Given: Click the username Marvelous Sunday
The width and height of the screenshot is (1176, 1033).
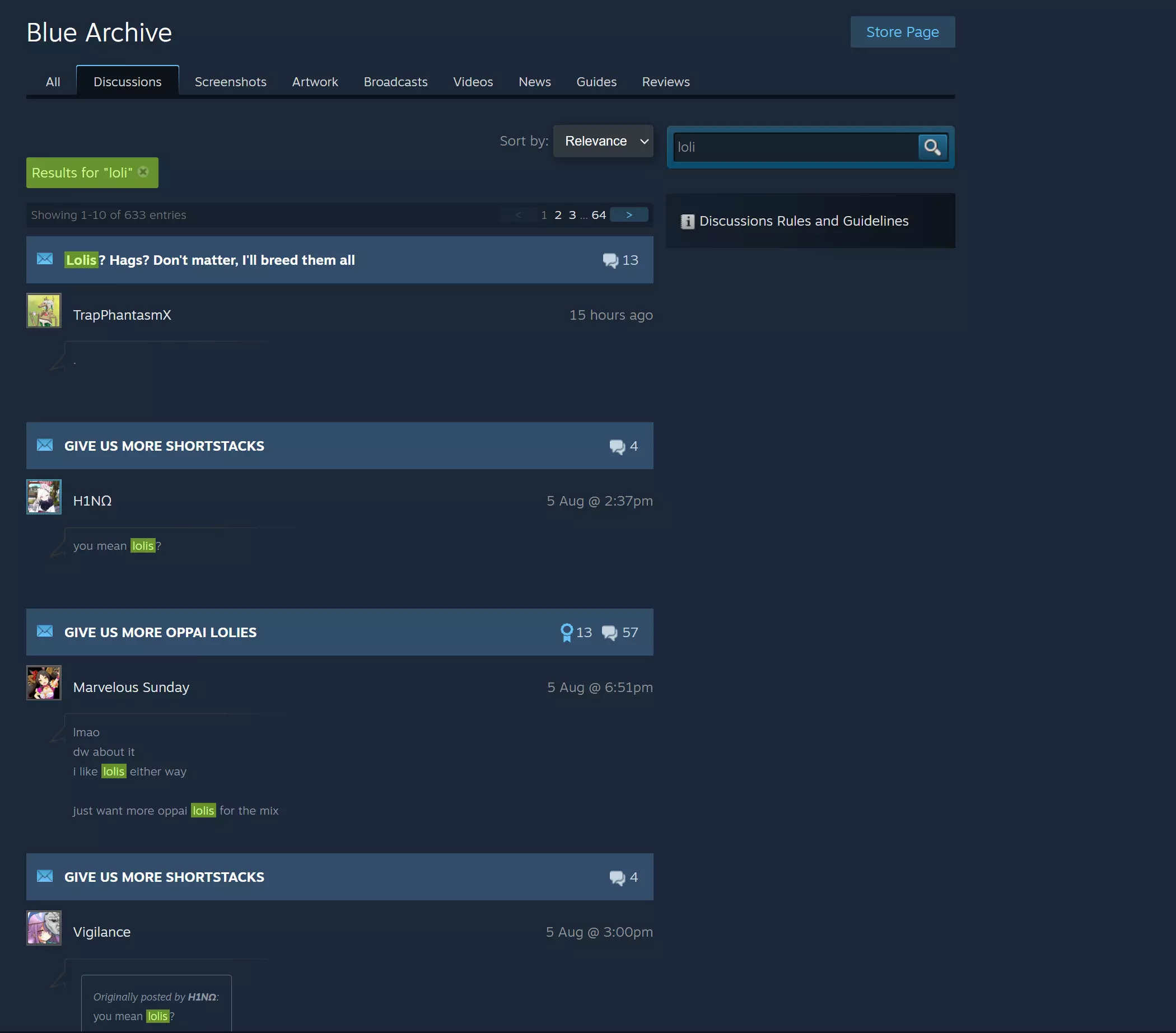Looking at the screenshot, I should (131, 688).
